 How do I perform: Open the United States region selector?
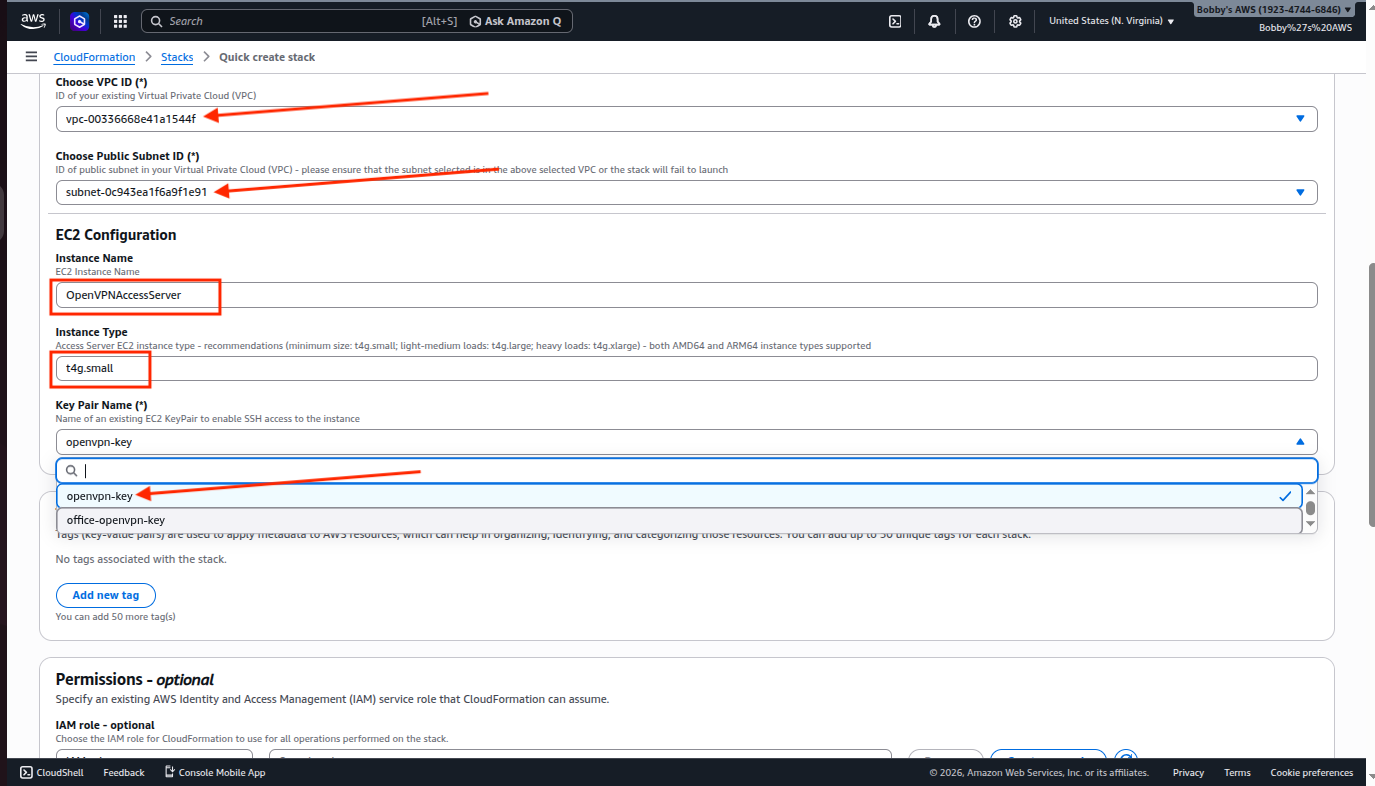click(x=1111, y=21)
